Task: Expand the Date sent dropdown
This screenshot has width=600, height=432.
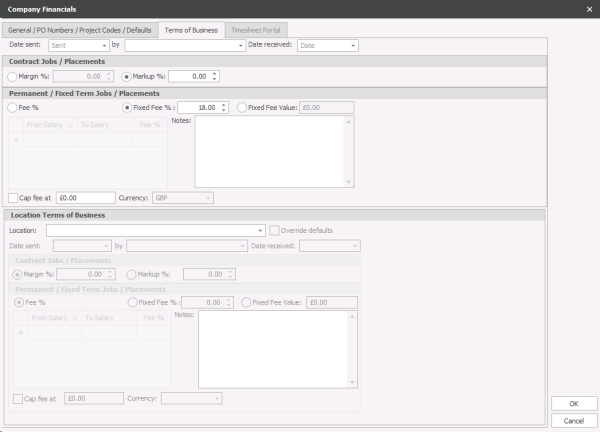Action: tap(104, 46)
